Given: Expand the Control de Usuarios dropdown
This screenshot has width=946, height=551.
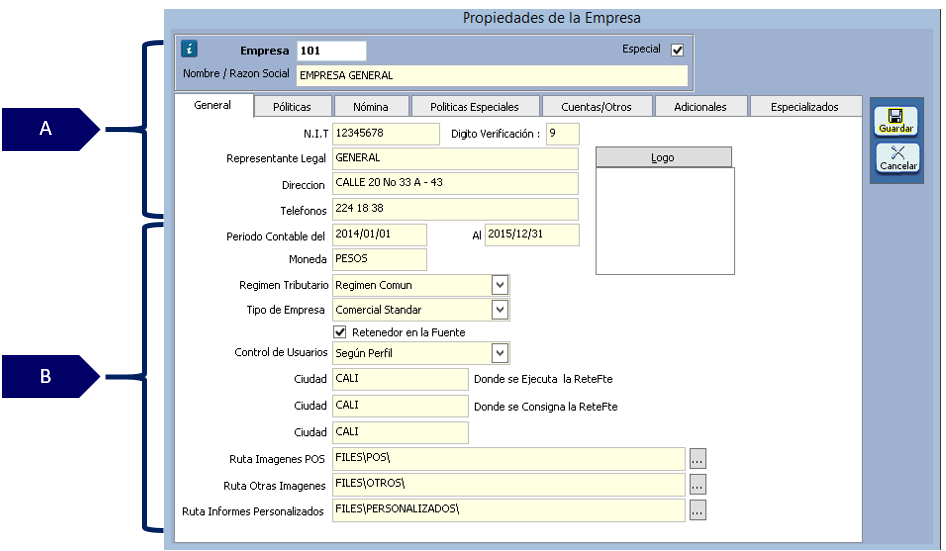Looking at the screenshot, I should point(500,352).
